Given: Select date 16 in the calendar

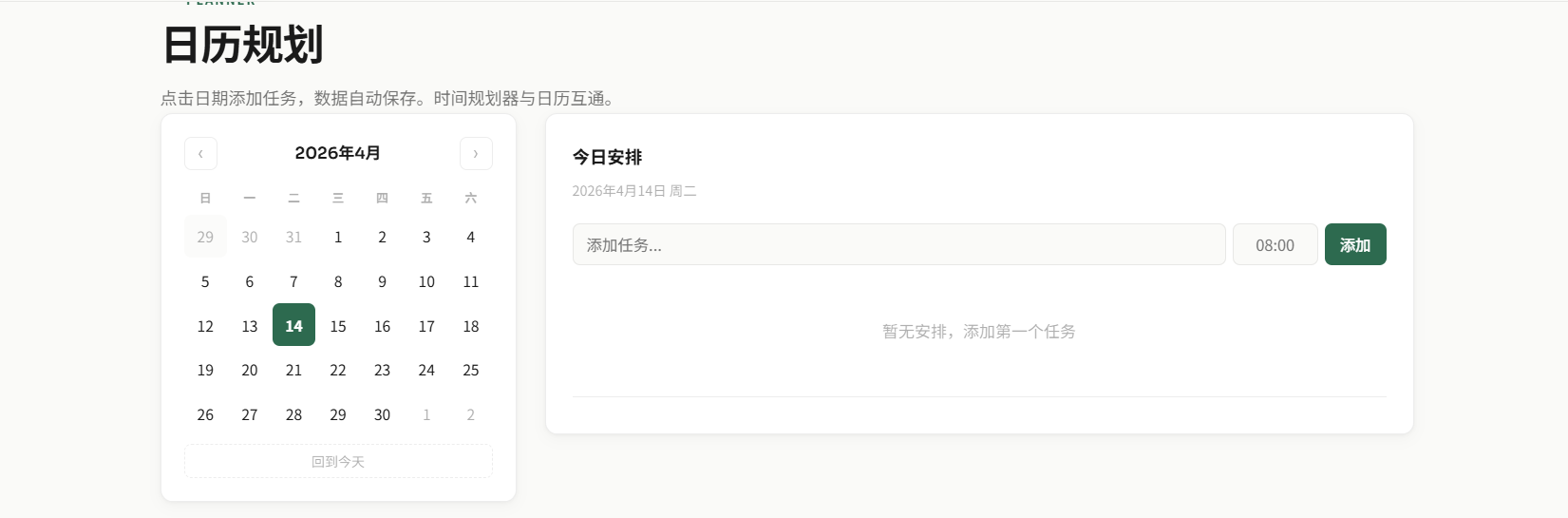Looking at the screenshot, I should (382, 325).
